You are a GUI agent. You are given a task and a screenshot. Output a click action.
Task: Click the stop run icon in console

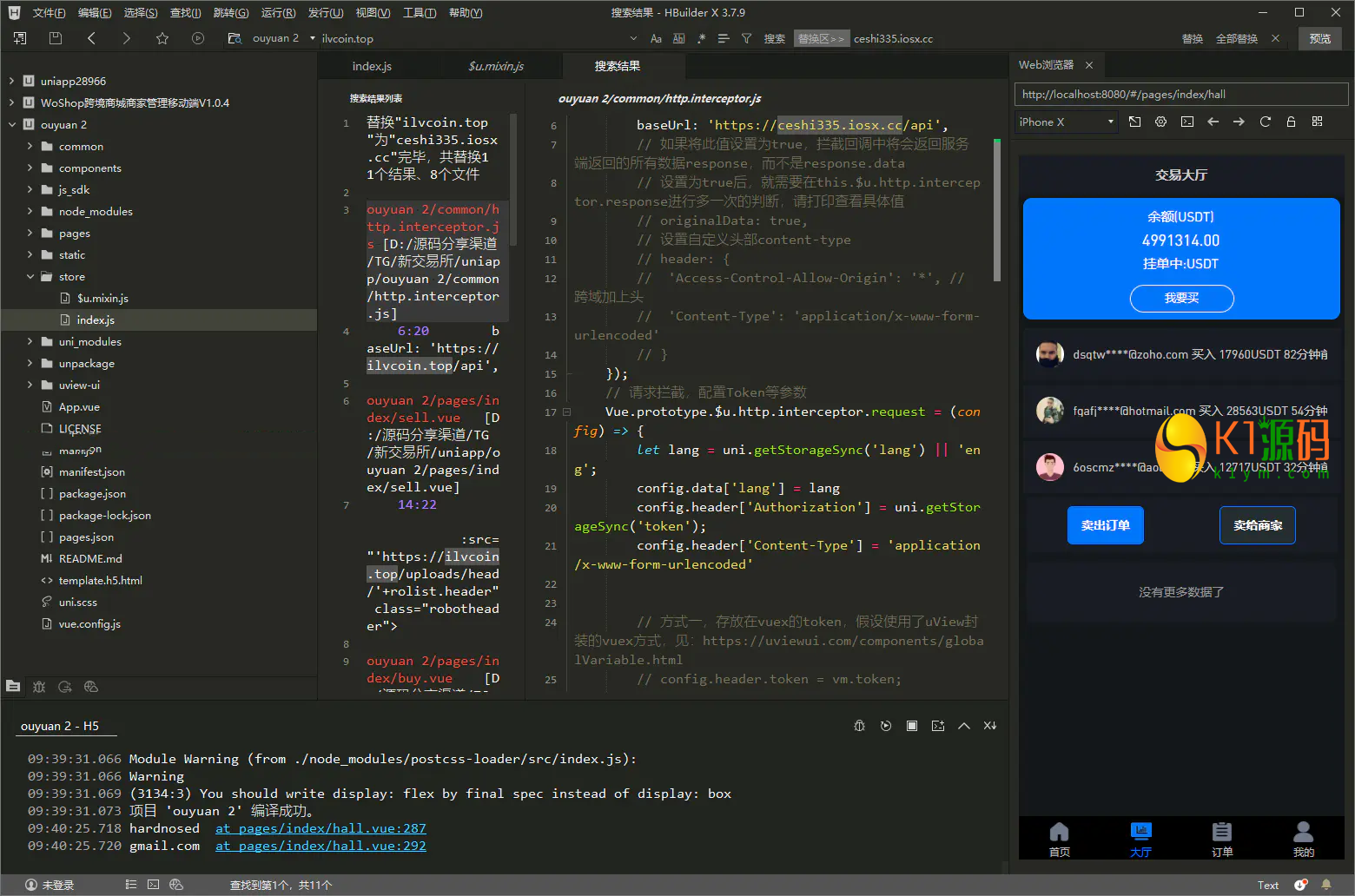912,726
